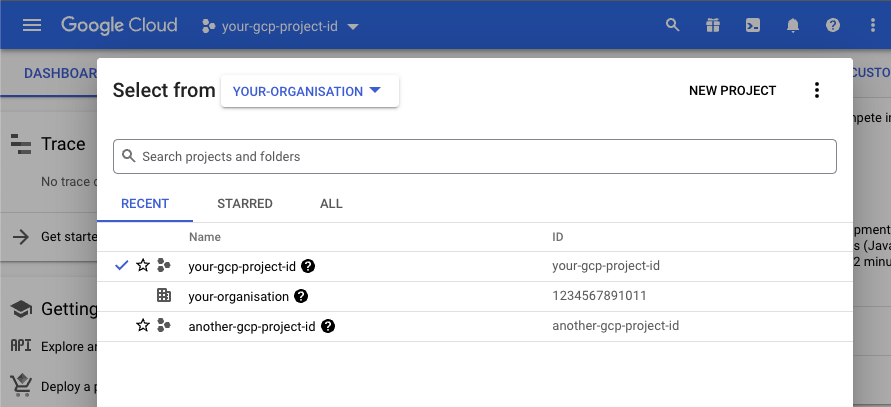
Task: Click the search magnifier in top bar
Action: click(673, 25)
